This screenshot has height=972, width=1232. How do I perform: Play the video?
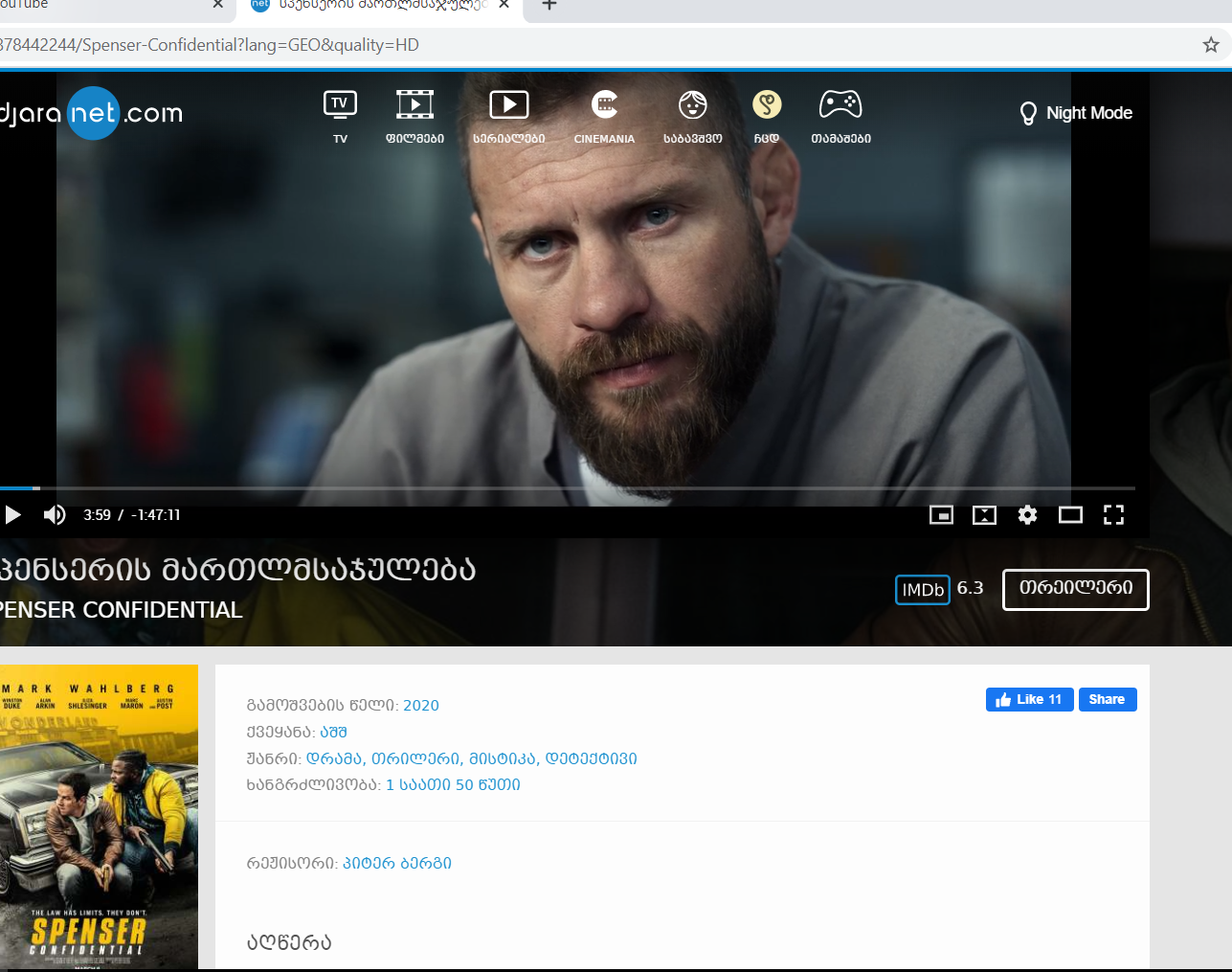click(12, 515)
